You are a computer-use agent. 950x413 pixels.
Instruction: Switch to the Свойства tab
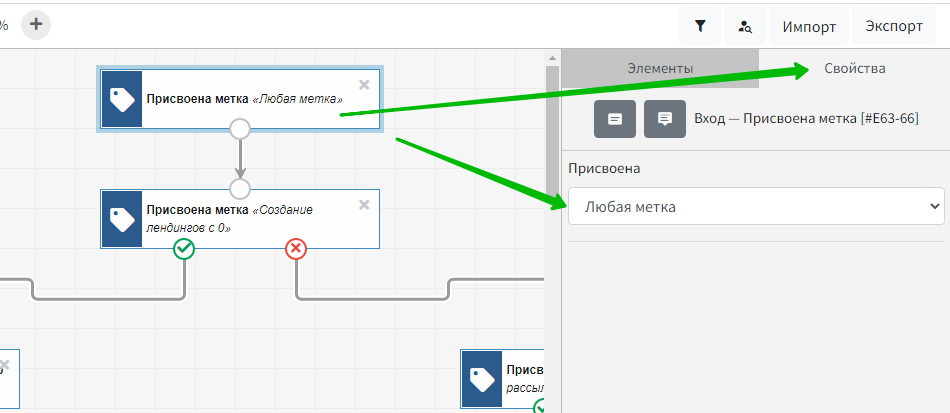pos(854,68)
